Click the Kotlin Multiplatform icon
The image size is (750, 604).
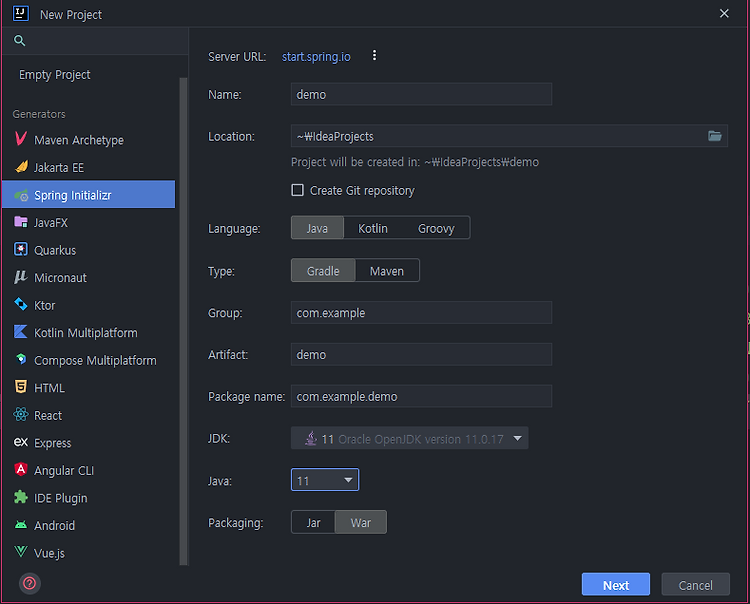[x=21, y=332]
